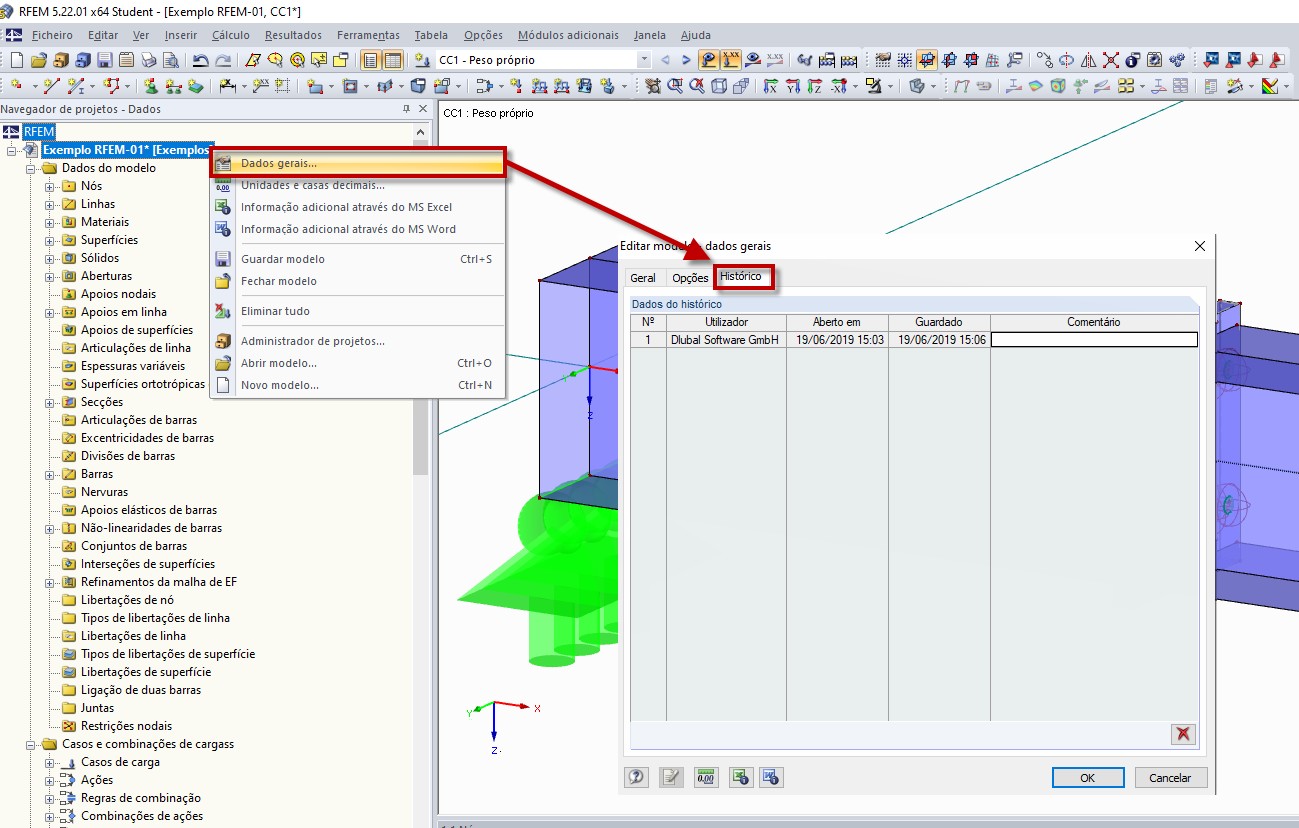Image resolution: width=1299 pixels, height=828 pixels.
Task: Switch to the Opções tab in the dialog
Action: (x=690, y=278)
